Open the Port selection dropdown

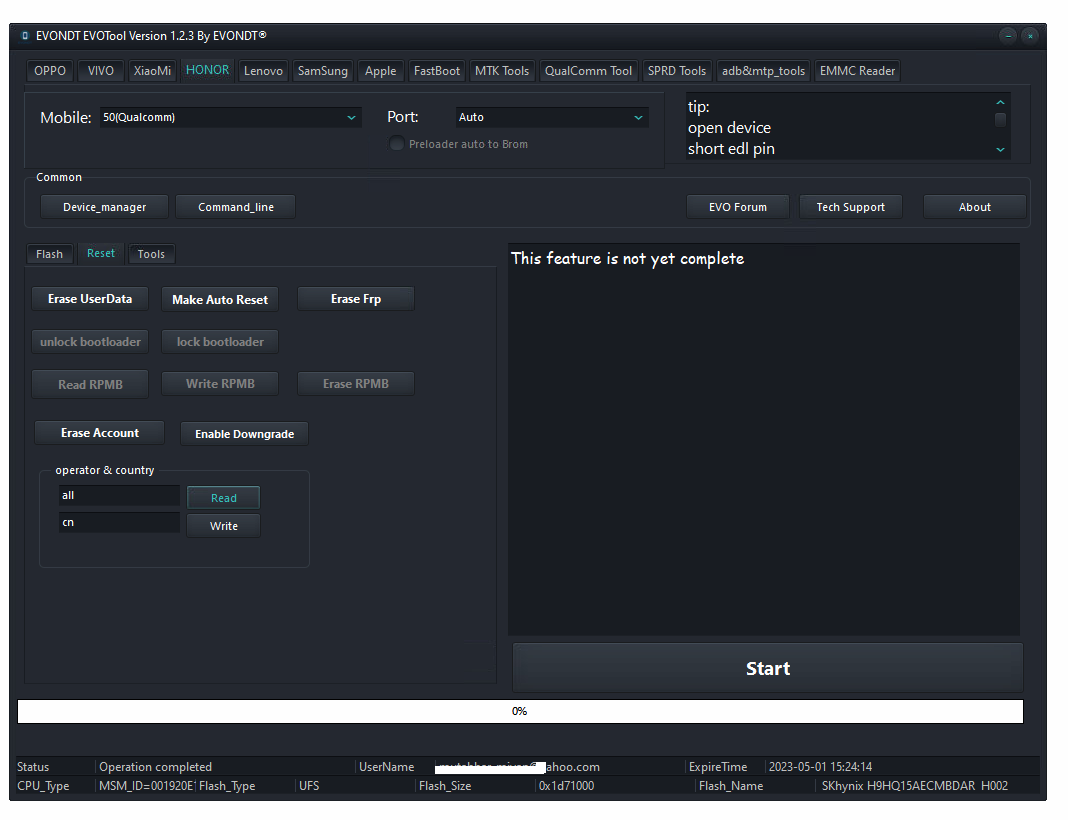(x=552, y=117)
